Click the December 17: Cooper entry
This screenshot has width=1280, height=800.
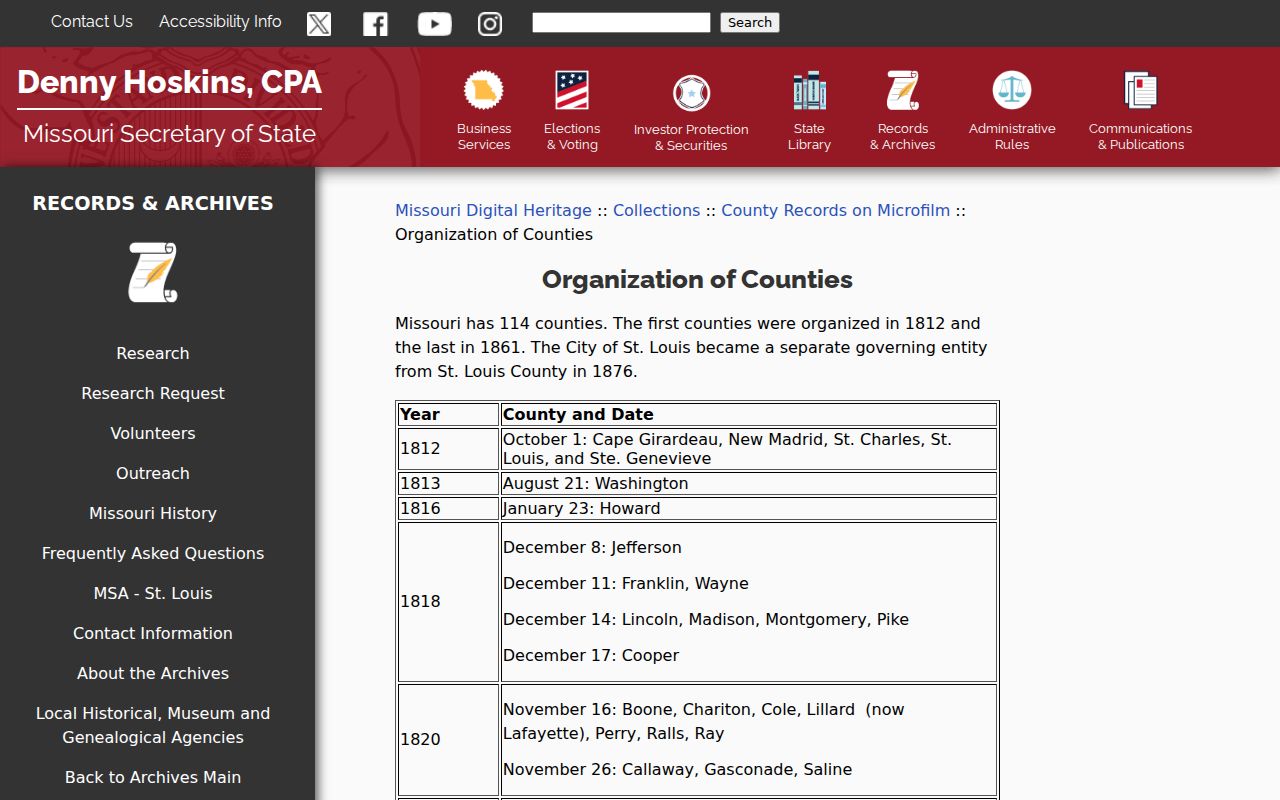[x=591, y=655]
